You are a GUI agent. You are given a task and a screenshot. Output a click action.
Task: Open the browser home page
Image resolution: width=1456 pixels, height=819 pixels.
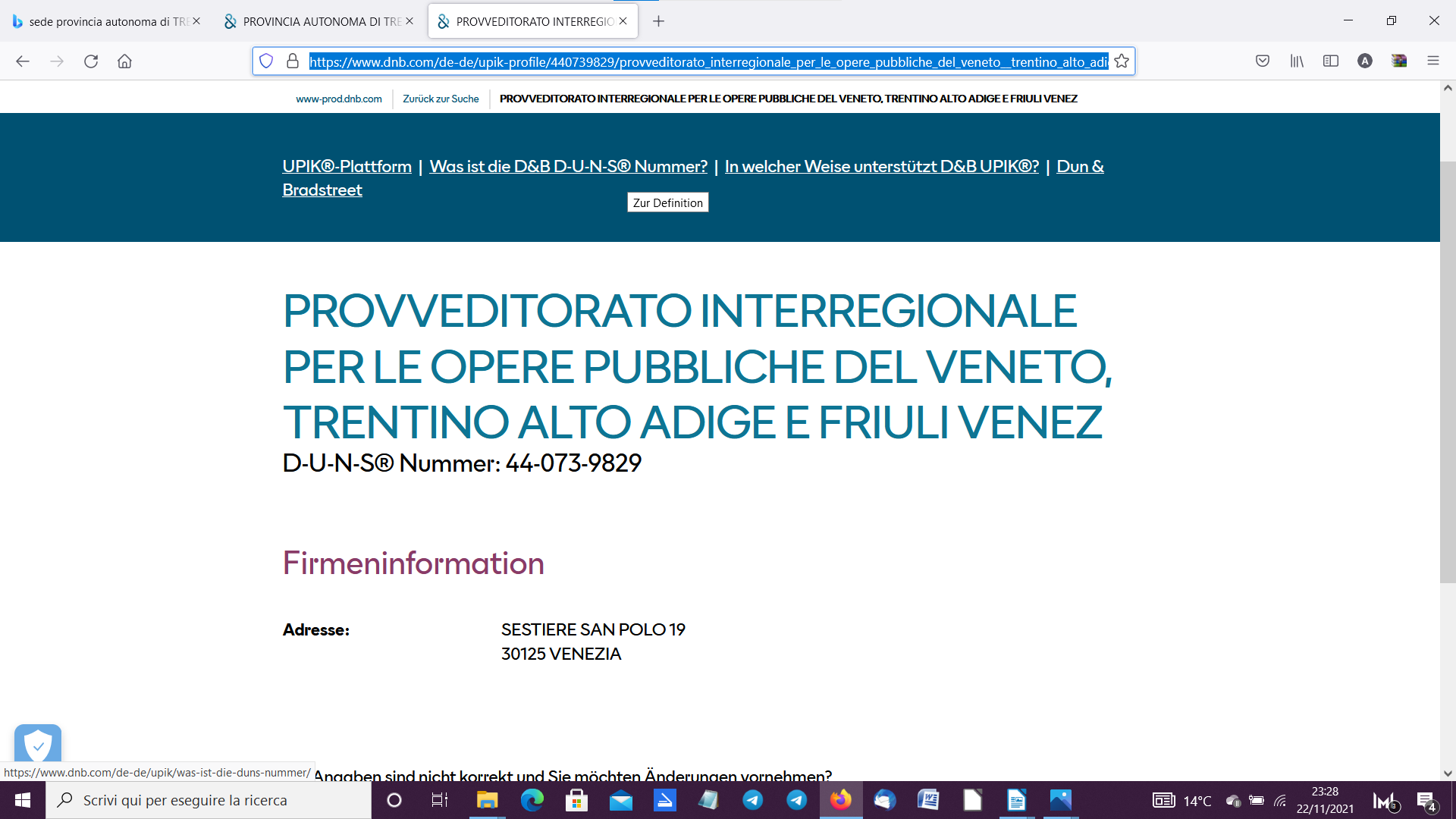(x=124, y=61)
